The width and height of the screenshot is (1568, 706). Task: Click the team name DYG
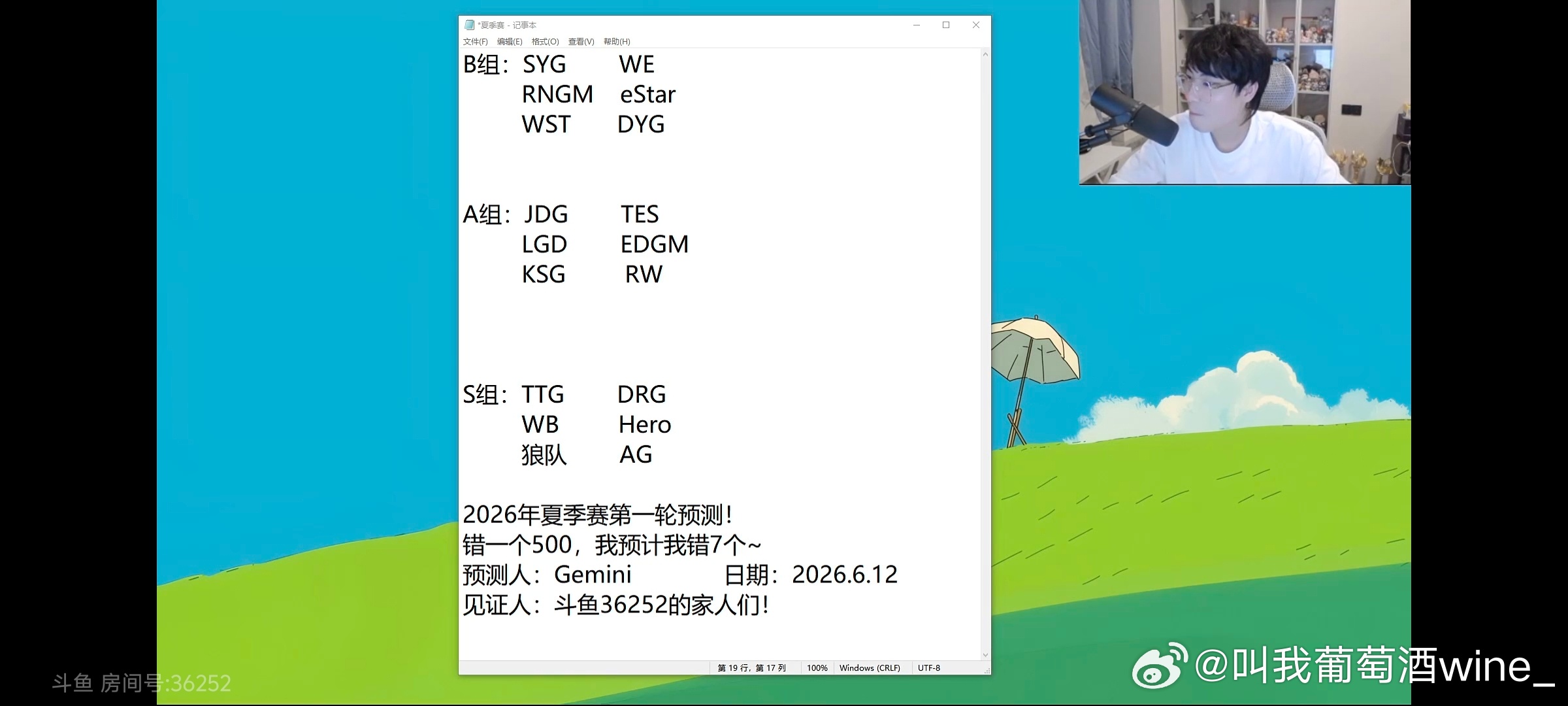point(641,125)
